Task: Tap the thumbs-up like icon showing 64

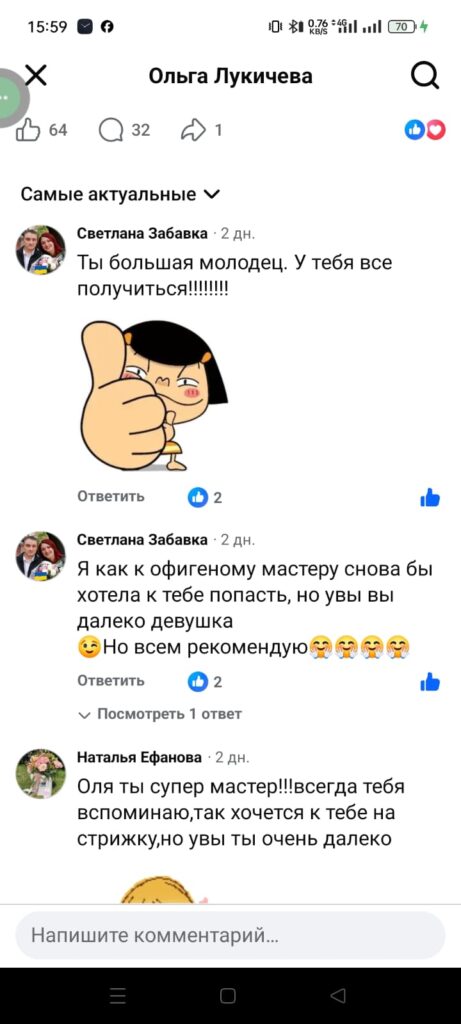Action: tap(29, 130)
